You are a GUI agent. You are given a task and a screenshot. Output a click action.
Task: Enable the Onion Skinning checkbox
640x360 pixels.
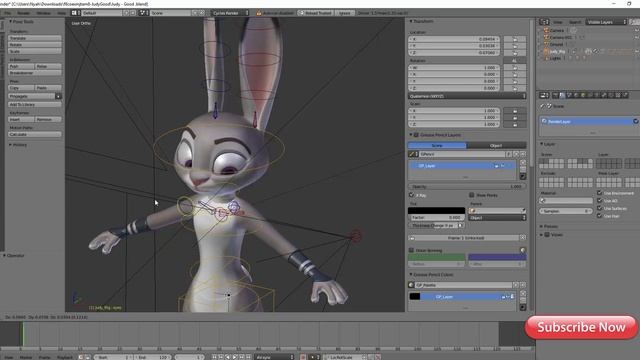411,250
